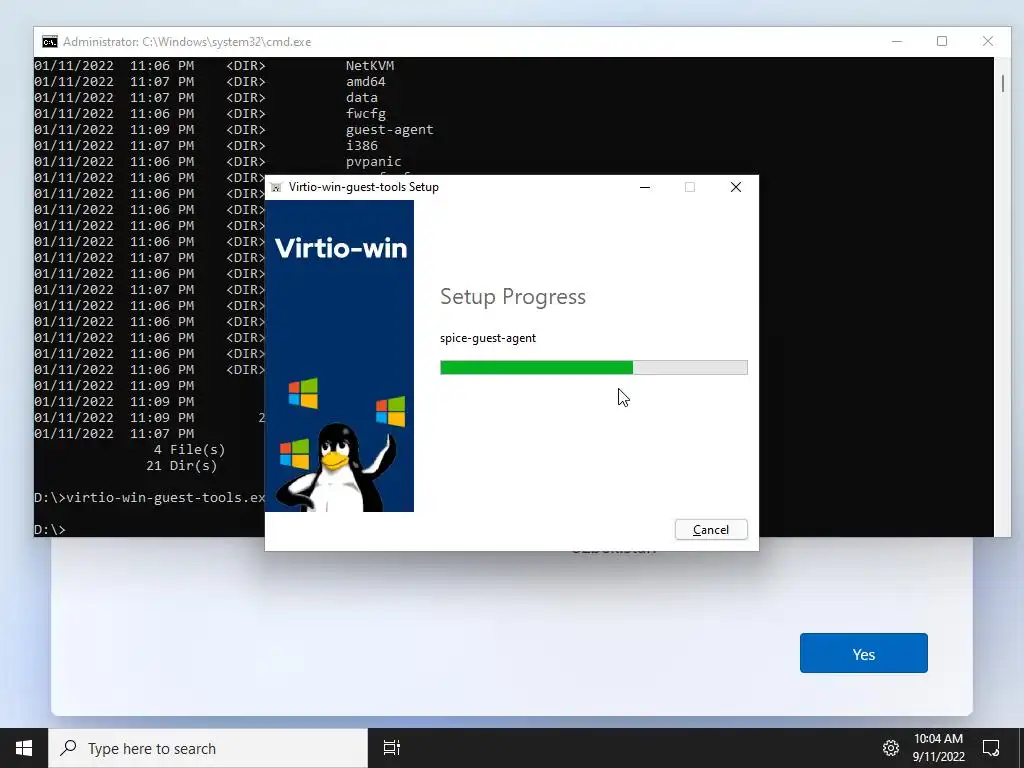Click the last D:\> prompt in cmd
Screen dimensions: 1024x768
point(50,530)
